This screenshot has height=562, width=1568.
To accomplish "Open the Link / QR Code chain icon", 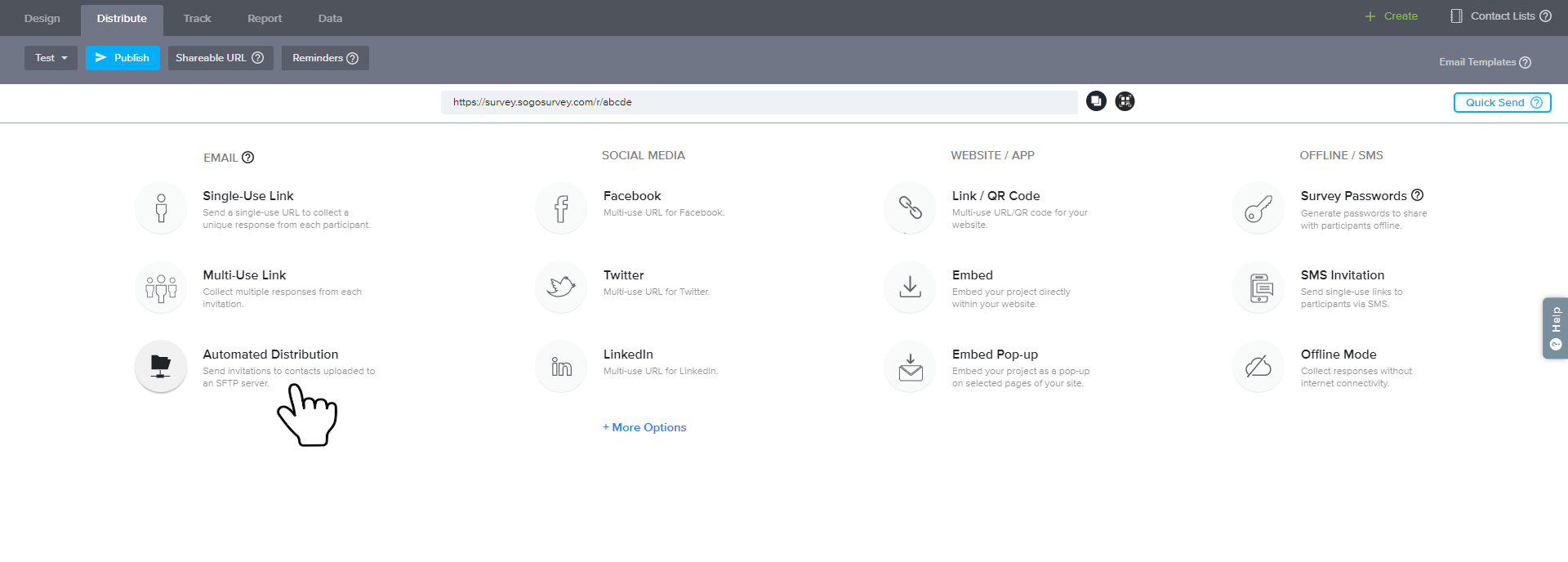I will pyautogui.click(x=910, y=208).
